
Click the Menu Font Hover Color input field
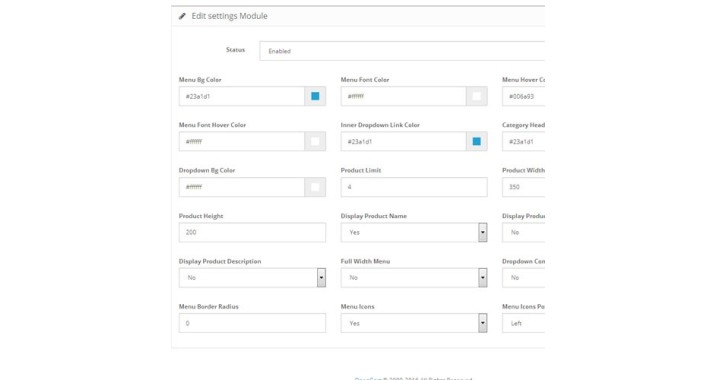click(241, 141)
